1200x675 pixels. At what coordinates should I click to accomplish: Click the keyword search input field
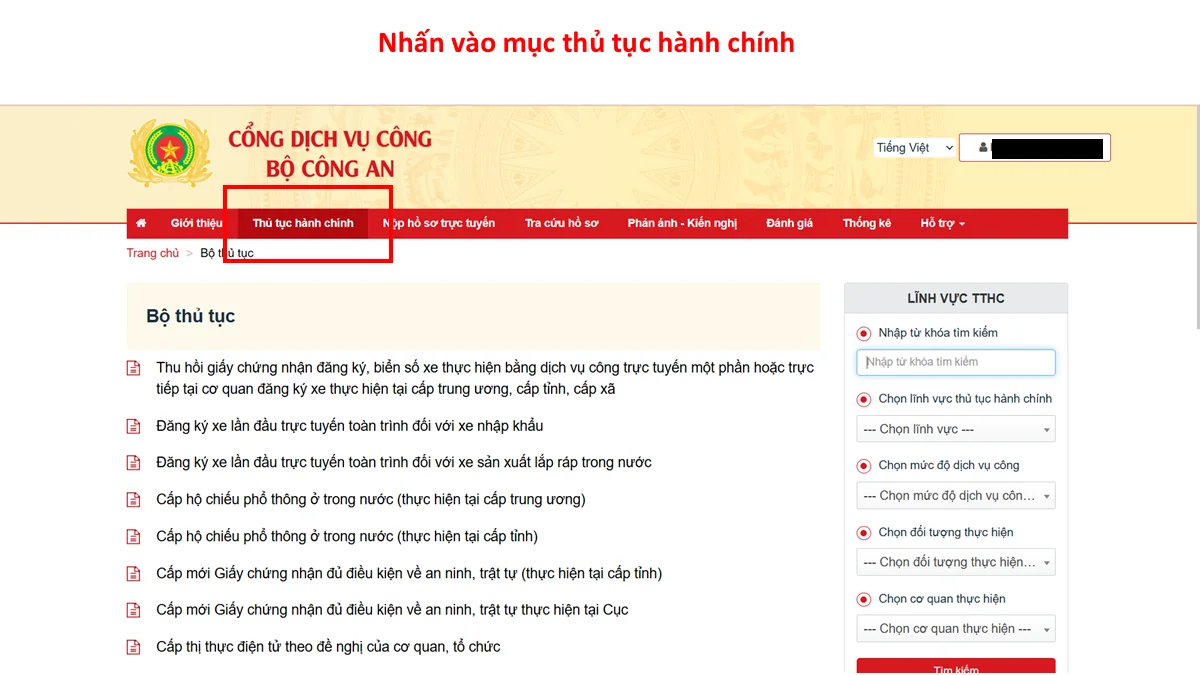click(x=956, y=362)
